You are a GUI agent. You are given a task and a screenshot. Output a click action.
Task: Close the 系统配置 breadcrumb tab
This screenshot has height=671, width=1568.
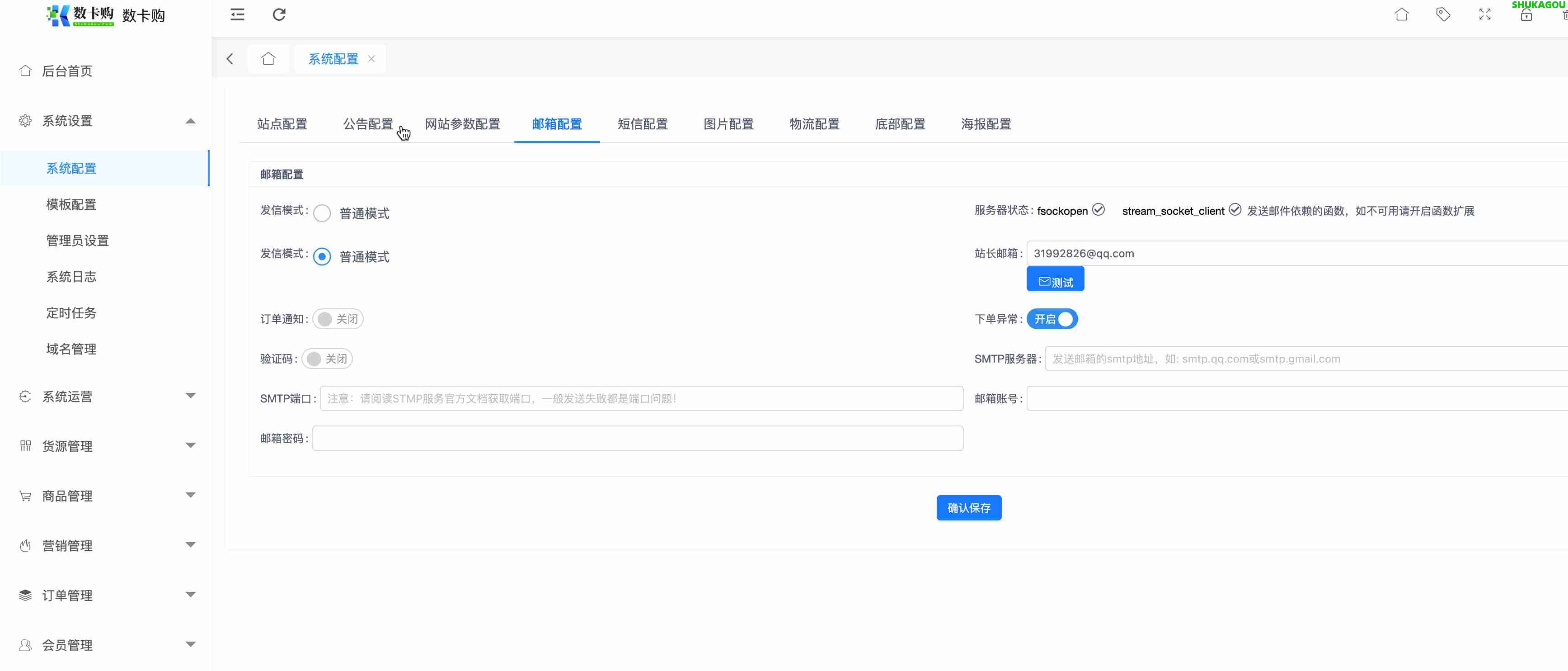(371, 58)
